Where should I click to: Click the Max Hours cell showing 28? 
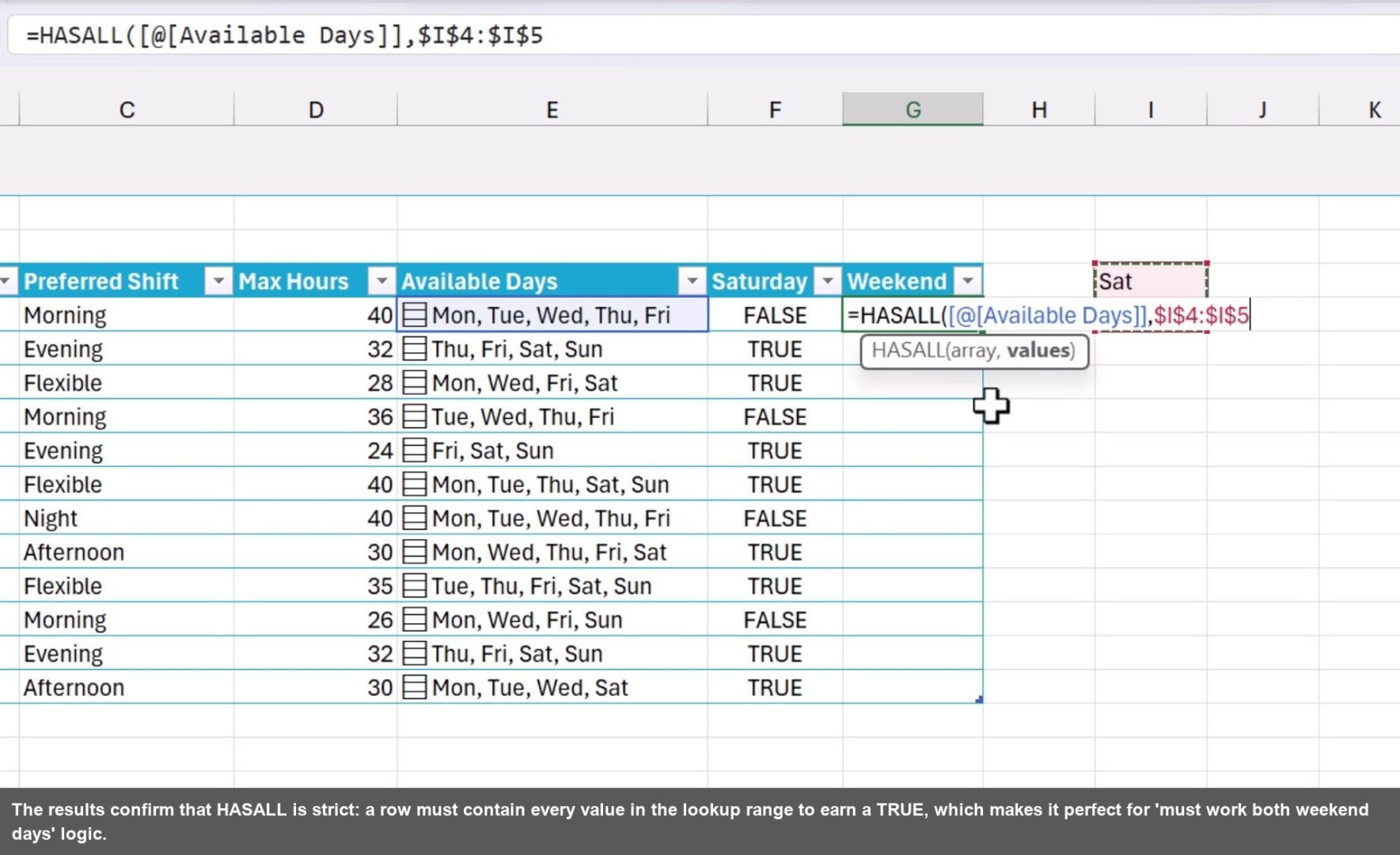(x=316, y=383)
